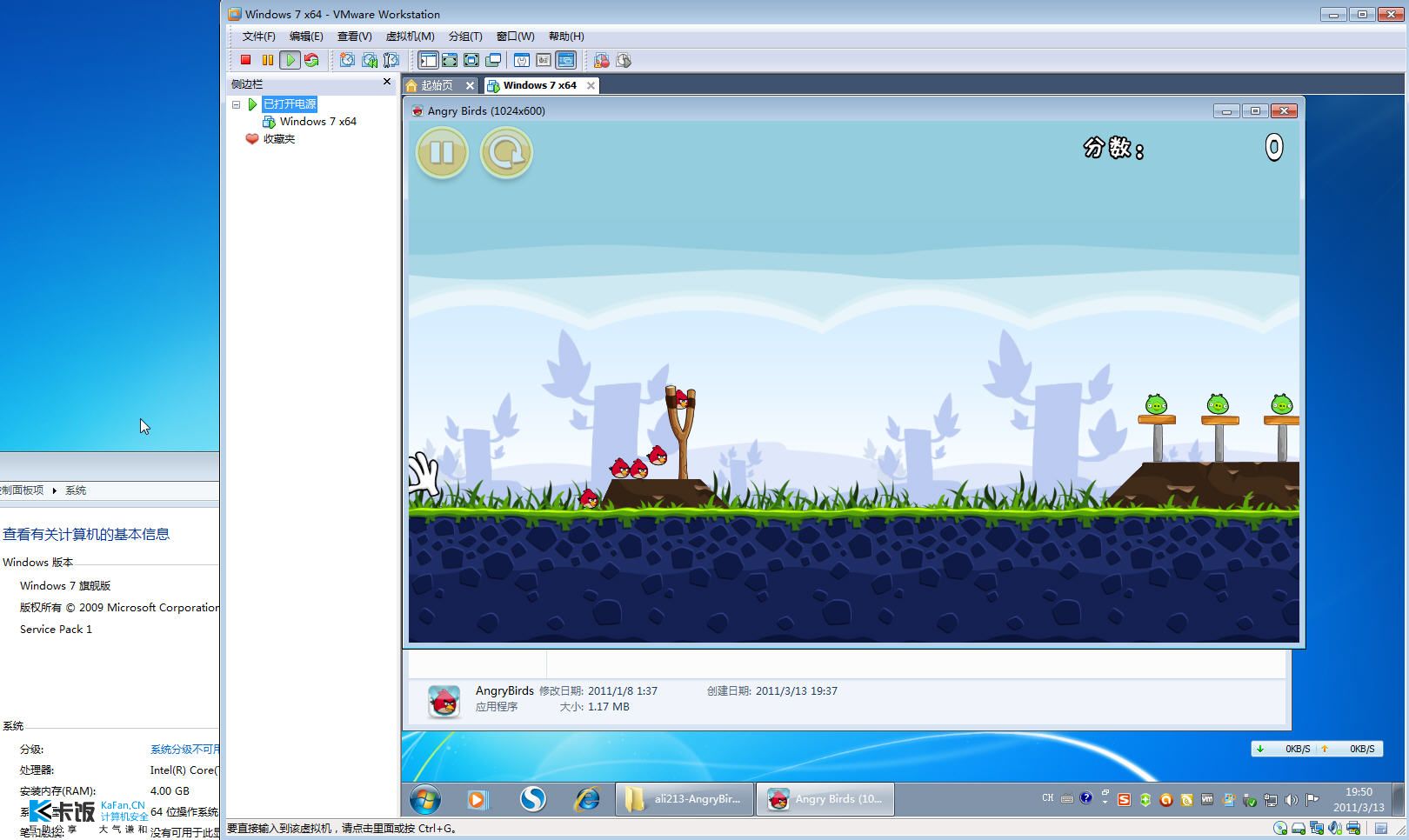The width and height of the screenshot is (1409, 840).
Task: Click revert to snapshot toolbar icon
Action: pos(370,60)
